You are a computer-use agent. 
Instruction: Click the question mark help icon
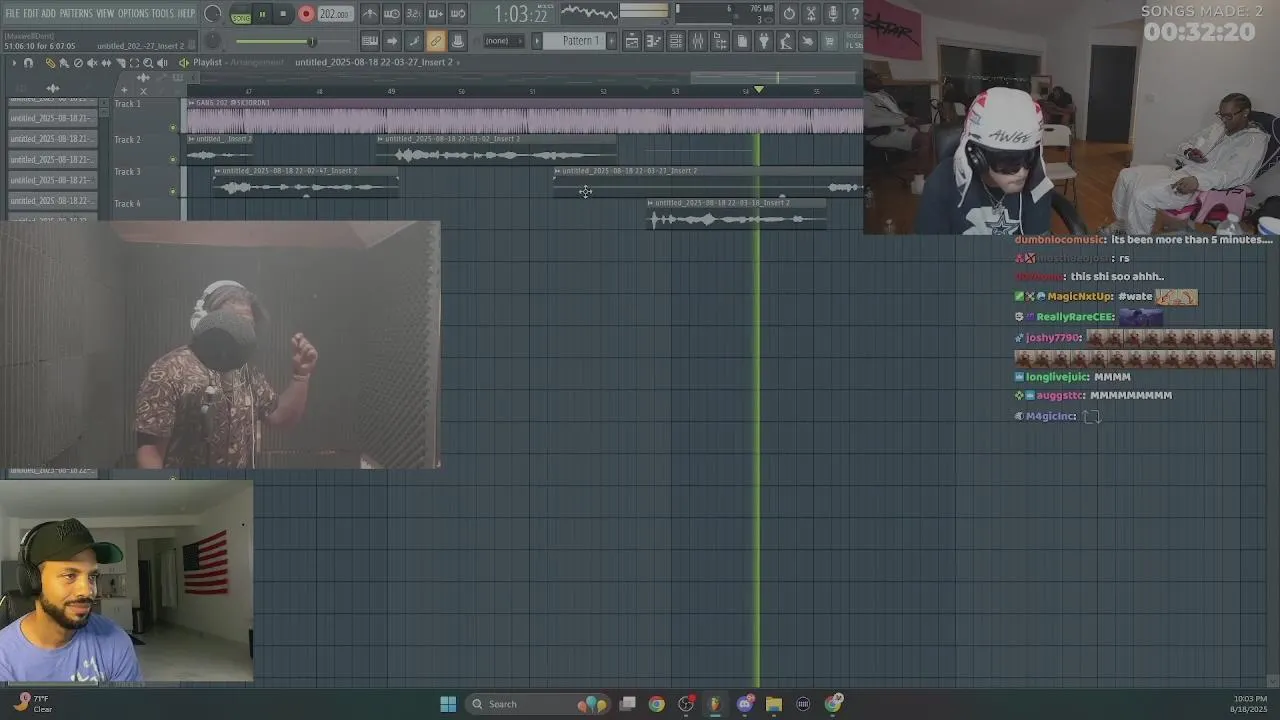click(855, 14)
